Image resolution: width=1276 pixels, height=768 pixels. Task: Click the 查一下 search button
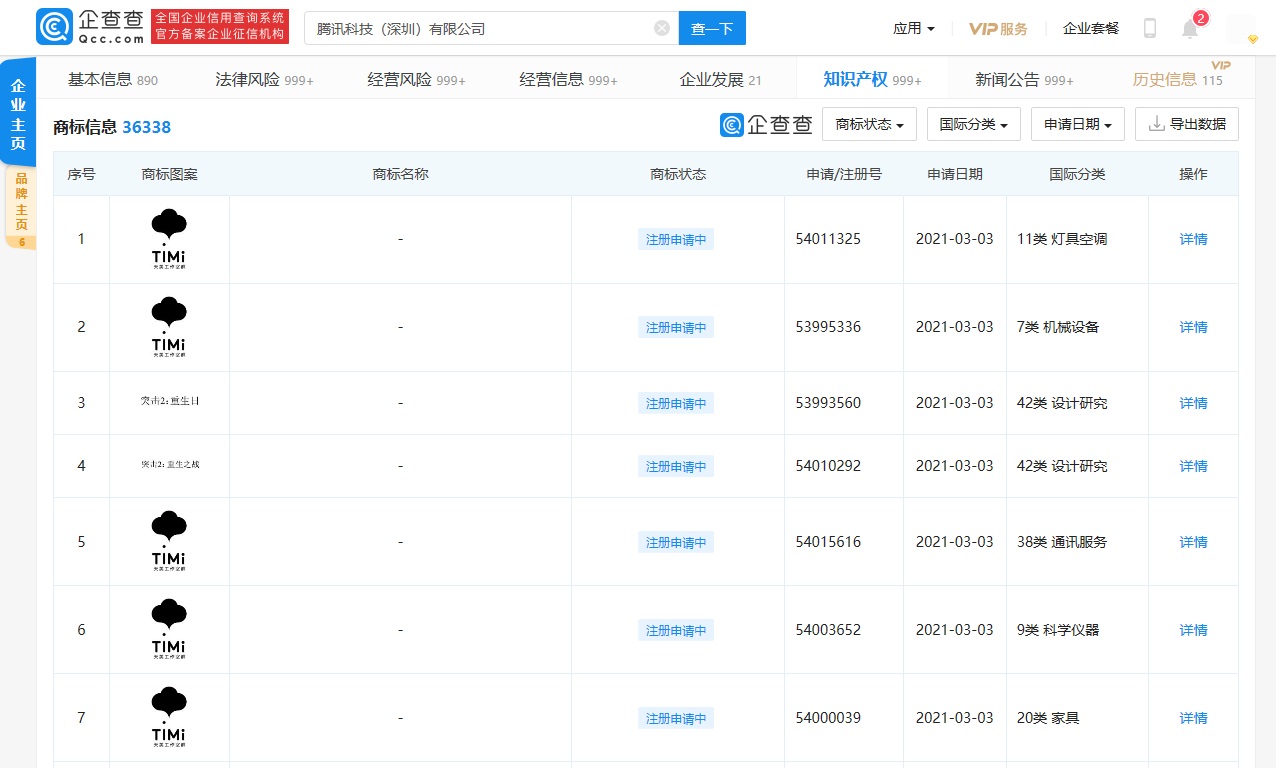coord(712,28)
